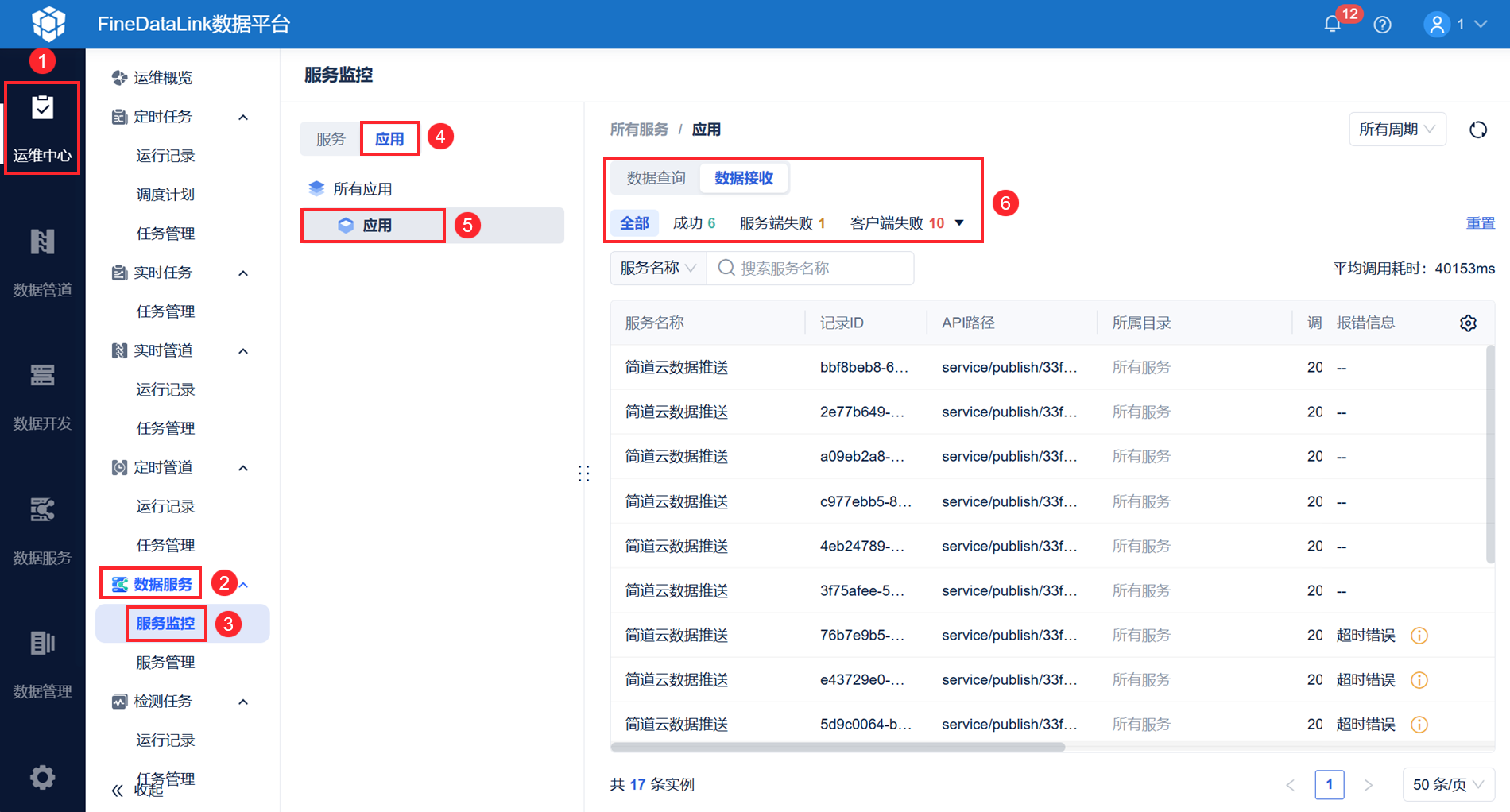Switch to the 数据接收 tab
1510x812 pixels.
click(744, 178)
